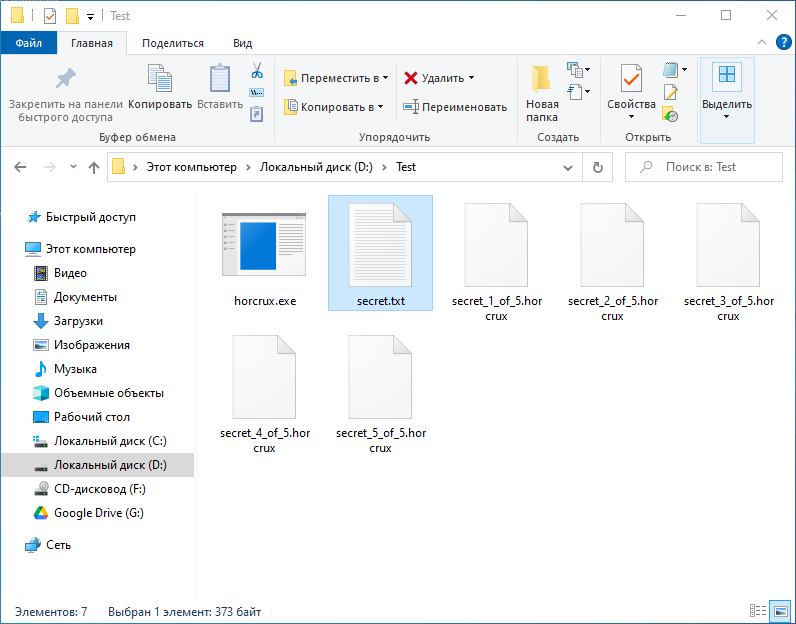Select Локальный диск (D:) in sidebar
The image size is (796, 624).
(x=97, y=465)
